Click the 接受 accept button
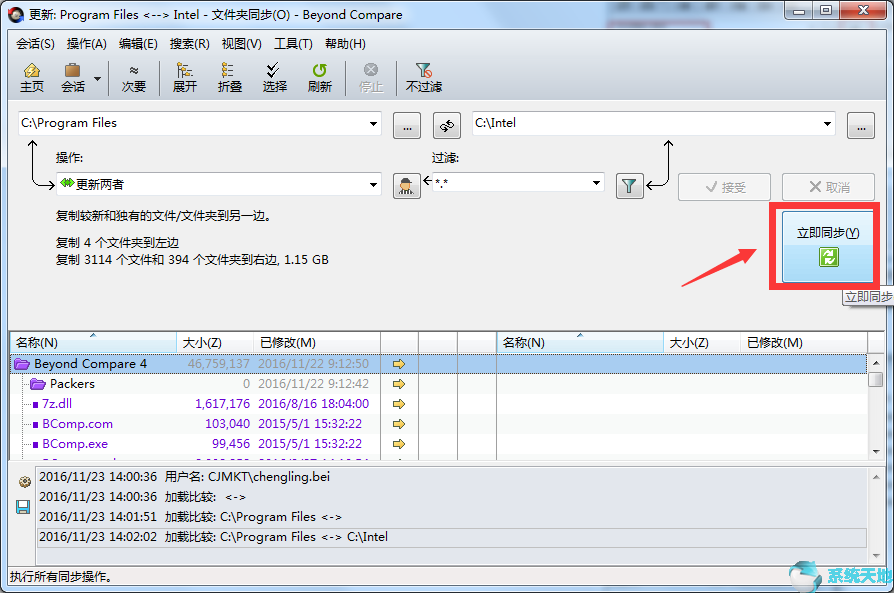Screen dimensions: 894x593 pyautogui.click(x=724, y=187)
